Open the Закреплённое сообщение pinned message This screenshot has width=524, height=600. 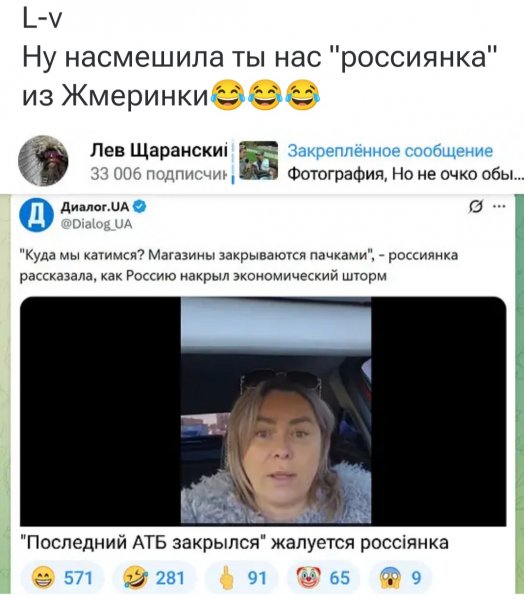coord(390,151)
